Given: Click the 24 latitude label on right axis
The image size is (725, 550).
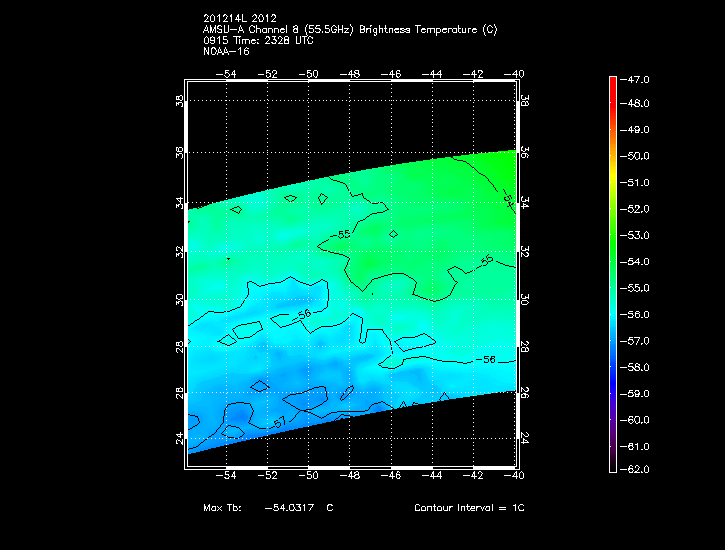Looking at the screenshot, I should pyautogui.click(x=524, y=438).
